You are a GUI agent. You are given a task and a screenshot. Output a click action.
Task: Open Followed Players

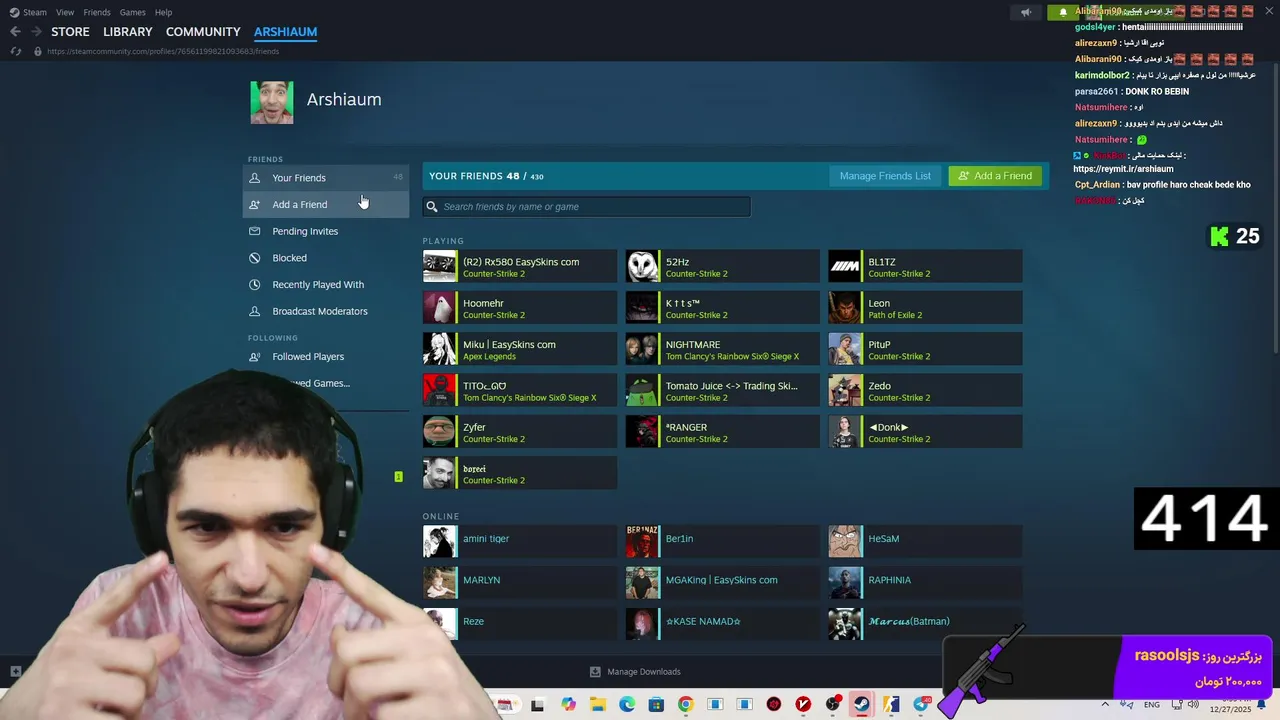tap(326, 357)
